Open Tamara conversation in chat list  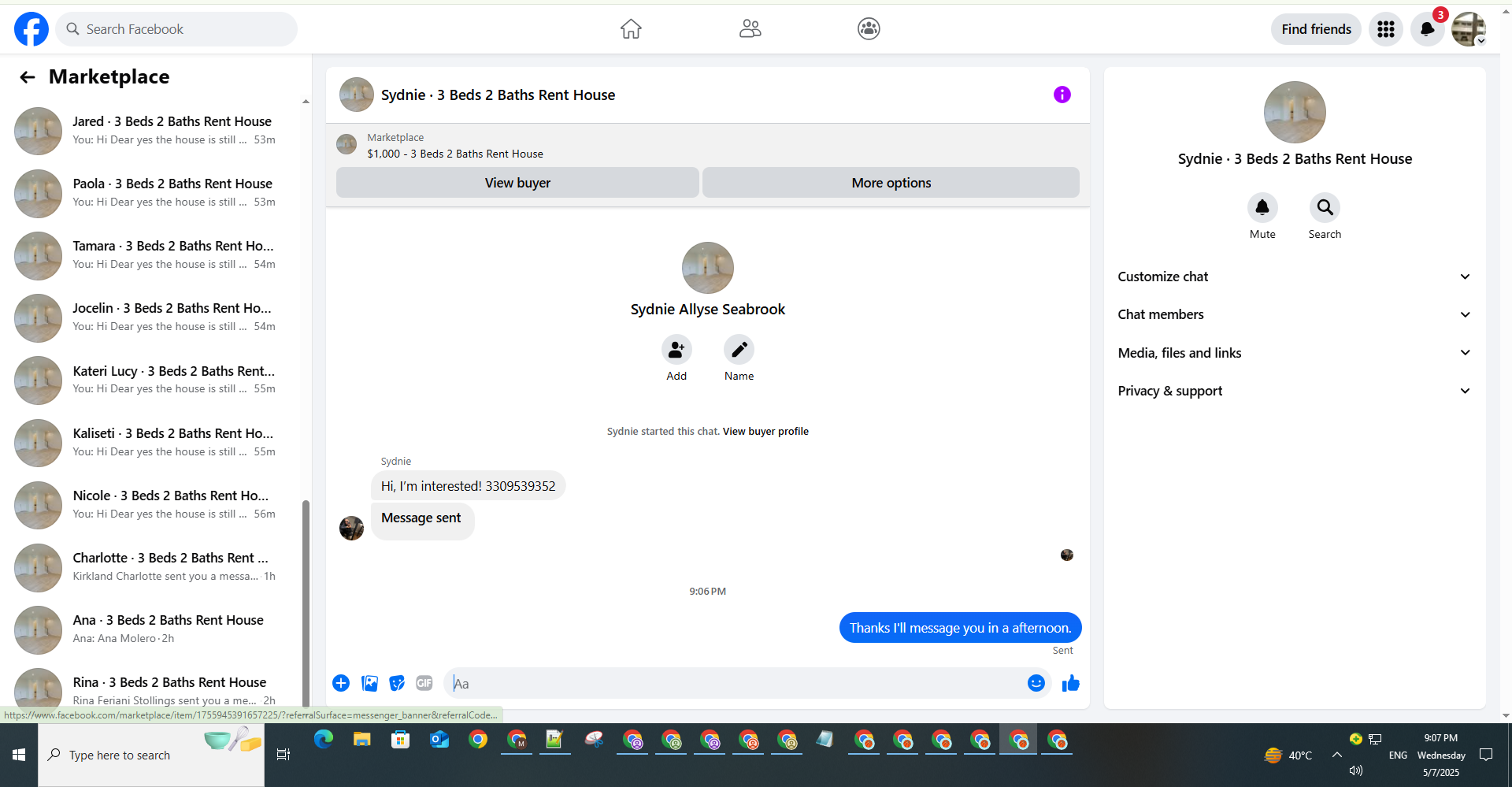pyautogui.click(x=151, y=255)
